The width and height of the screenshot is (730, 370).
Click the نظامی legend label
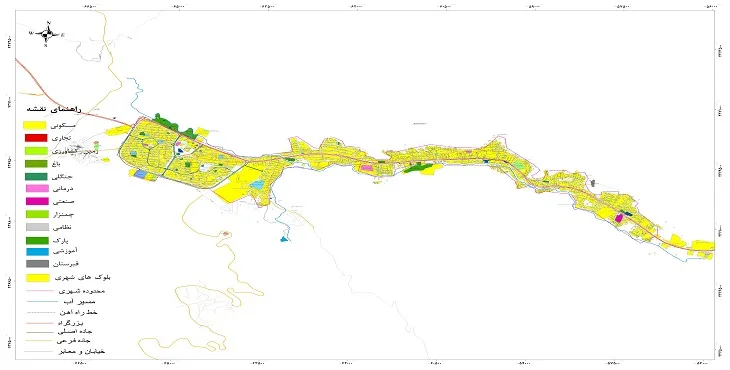[x=62, y=228]
